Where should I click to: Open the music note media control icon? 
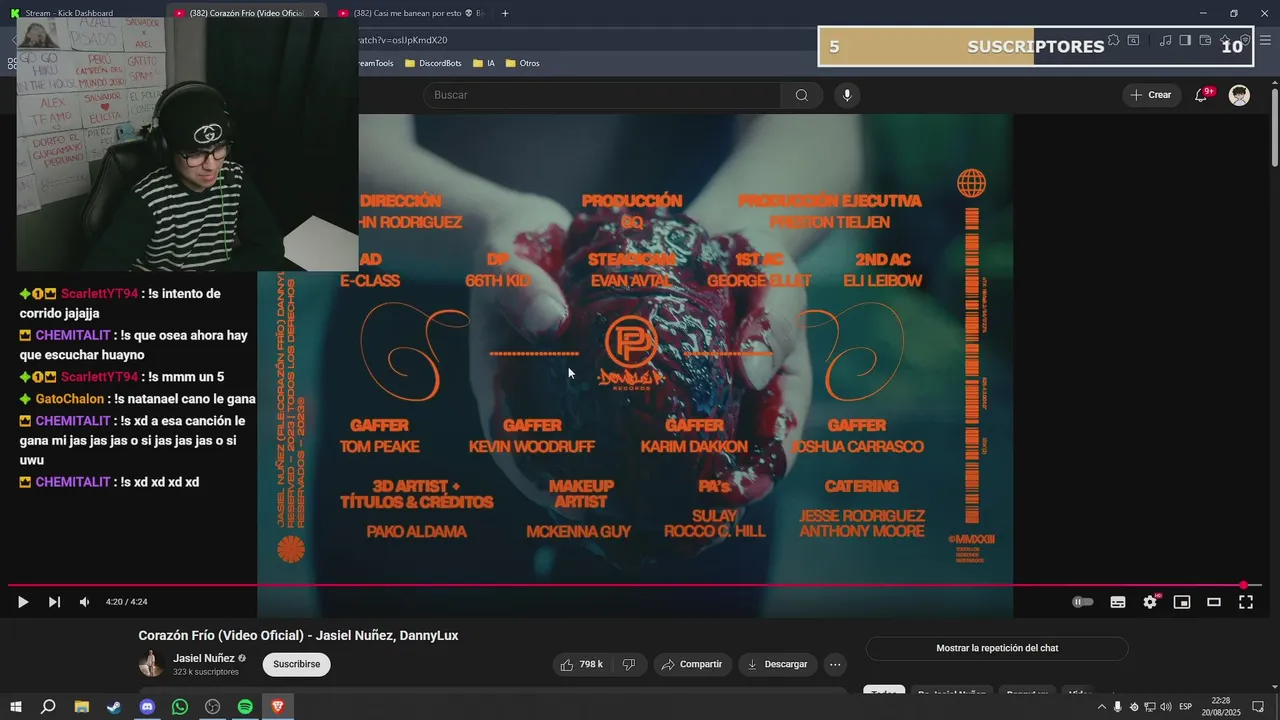tap(1165, 40)
